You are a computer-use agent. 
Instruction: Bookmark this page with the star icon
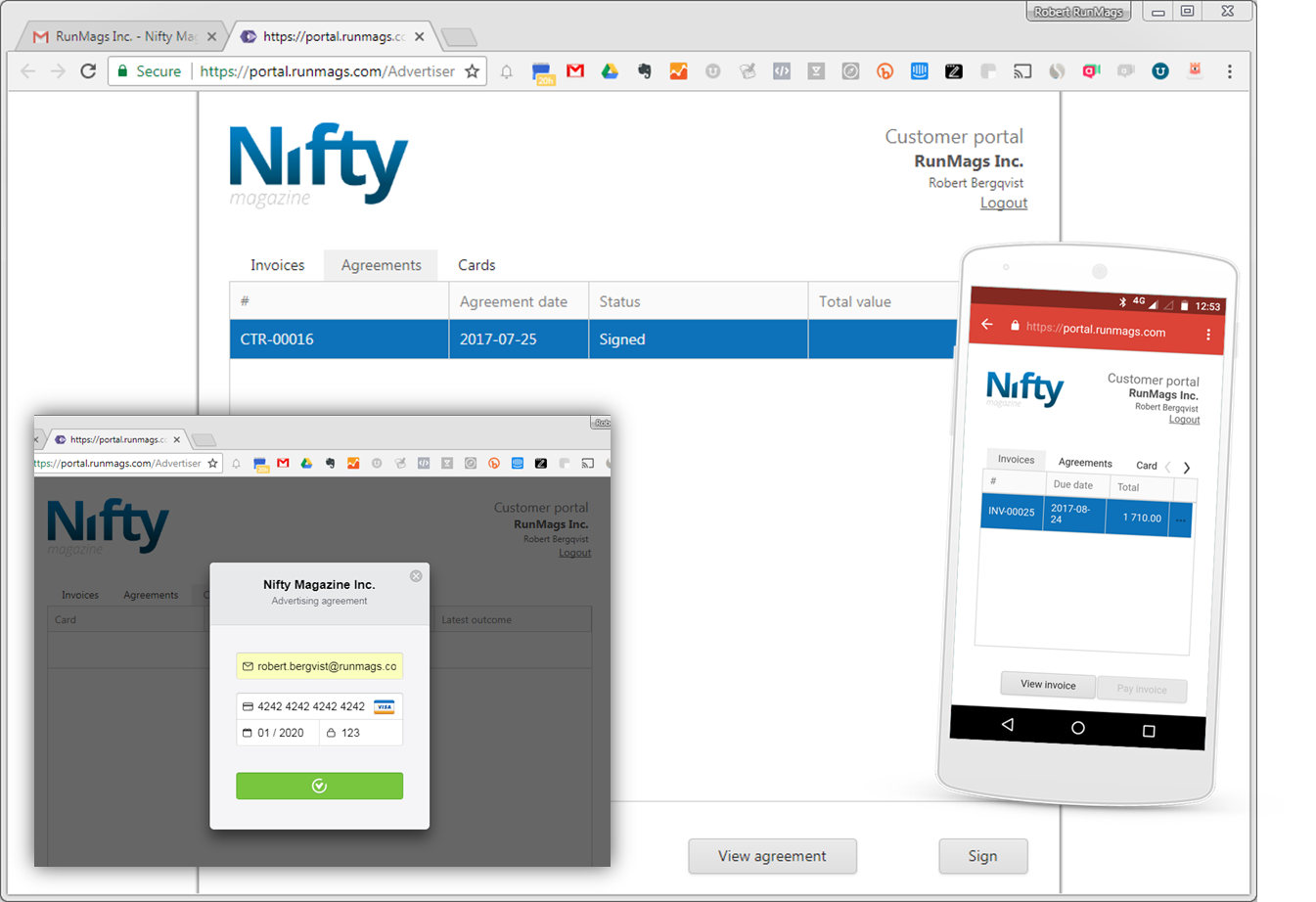(473, 71)
